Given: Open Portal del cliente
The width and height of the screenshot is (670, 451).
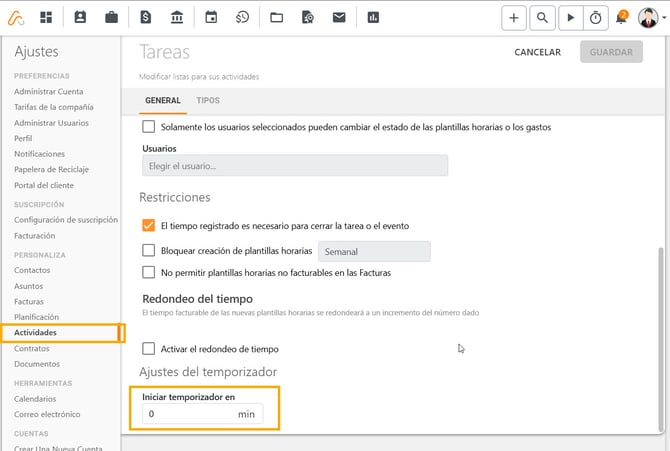Looking at the screenshot, I should pos(44,185).
